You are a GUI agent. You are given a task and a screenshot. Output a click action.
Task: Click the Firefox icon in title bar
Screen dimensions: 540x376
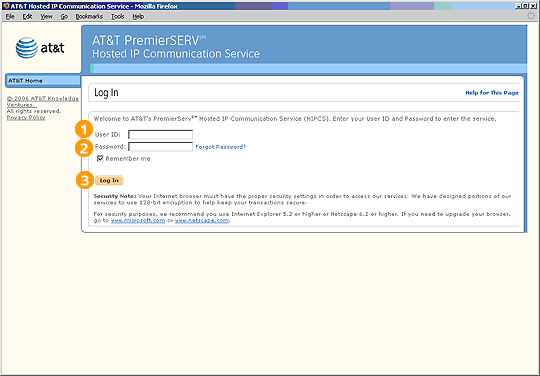(x=6, y=6)
